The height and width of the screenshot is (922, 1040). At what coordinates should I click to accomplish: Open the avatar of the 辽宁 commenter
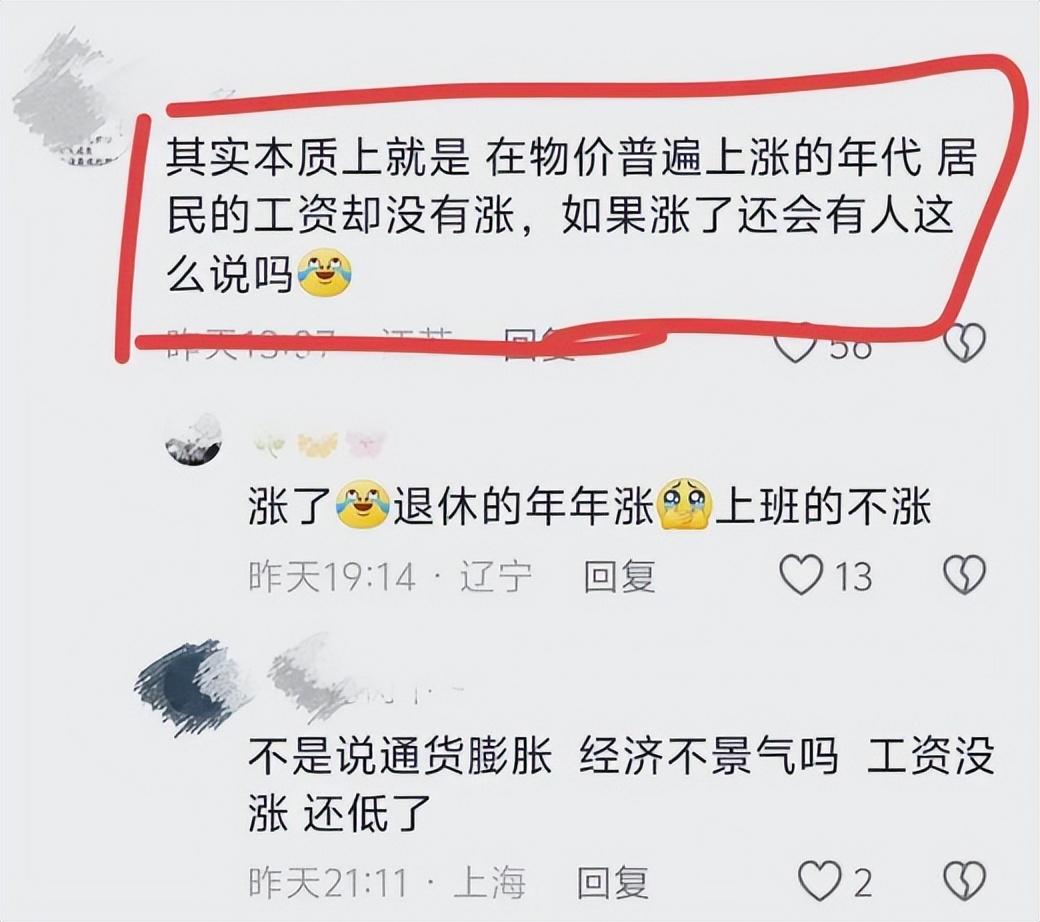pyautogui.click(x=193, y=441)
